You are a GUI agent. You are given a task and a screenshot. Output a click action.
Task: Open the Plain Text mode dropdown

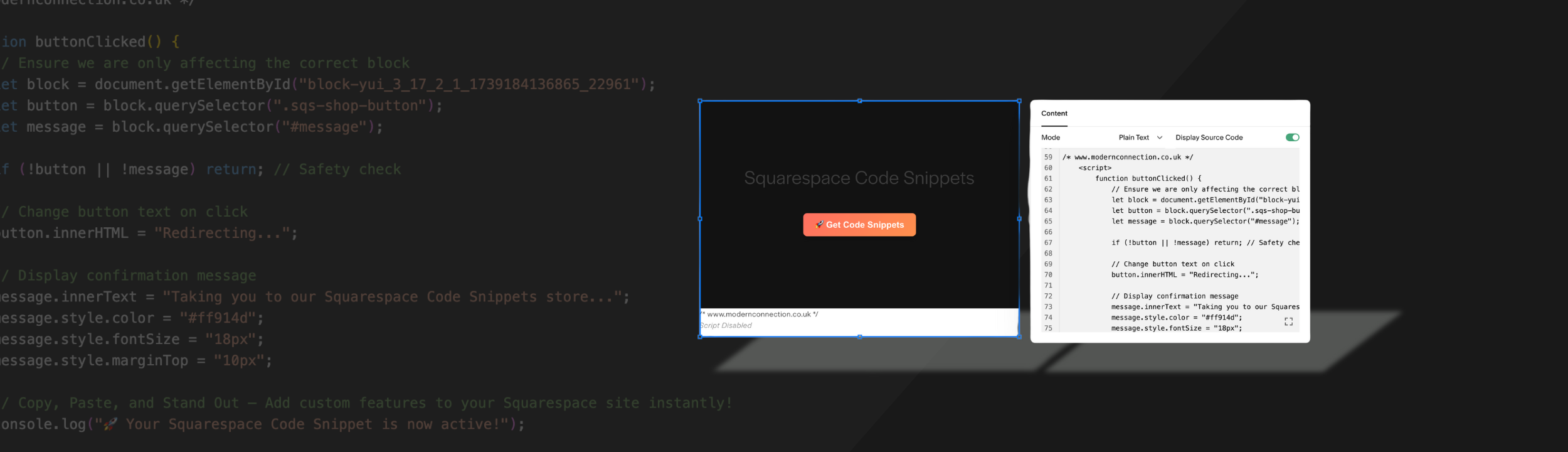coord(1140,137)
